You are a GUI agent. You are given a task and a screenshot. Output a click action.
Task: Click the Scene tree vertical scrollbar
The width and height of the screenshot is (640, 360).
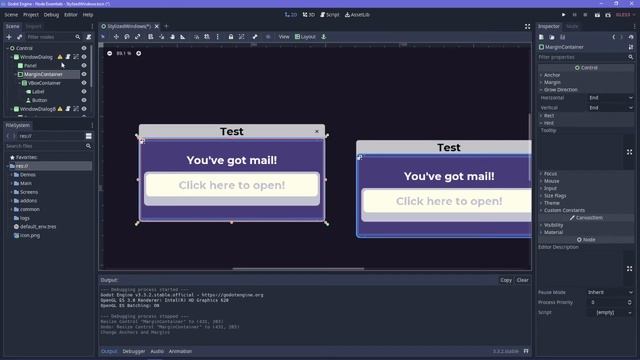[91, 66]
